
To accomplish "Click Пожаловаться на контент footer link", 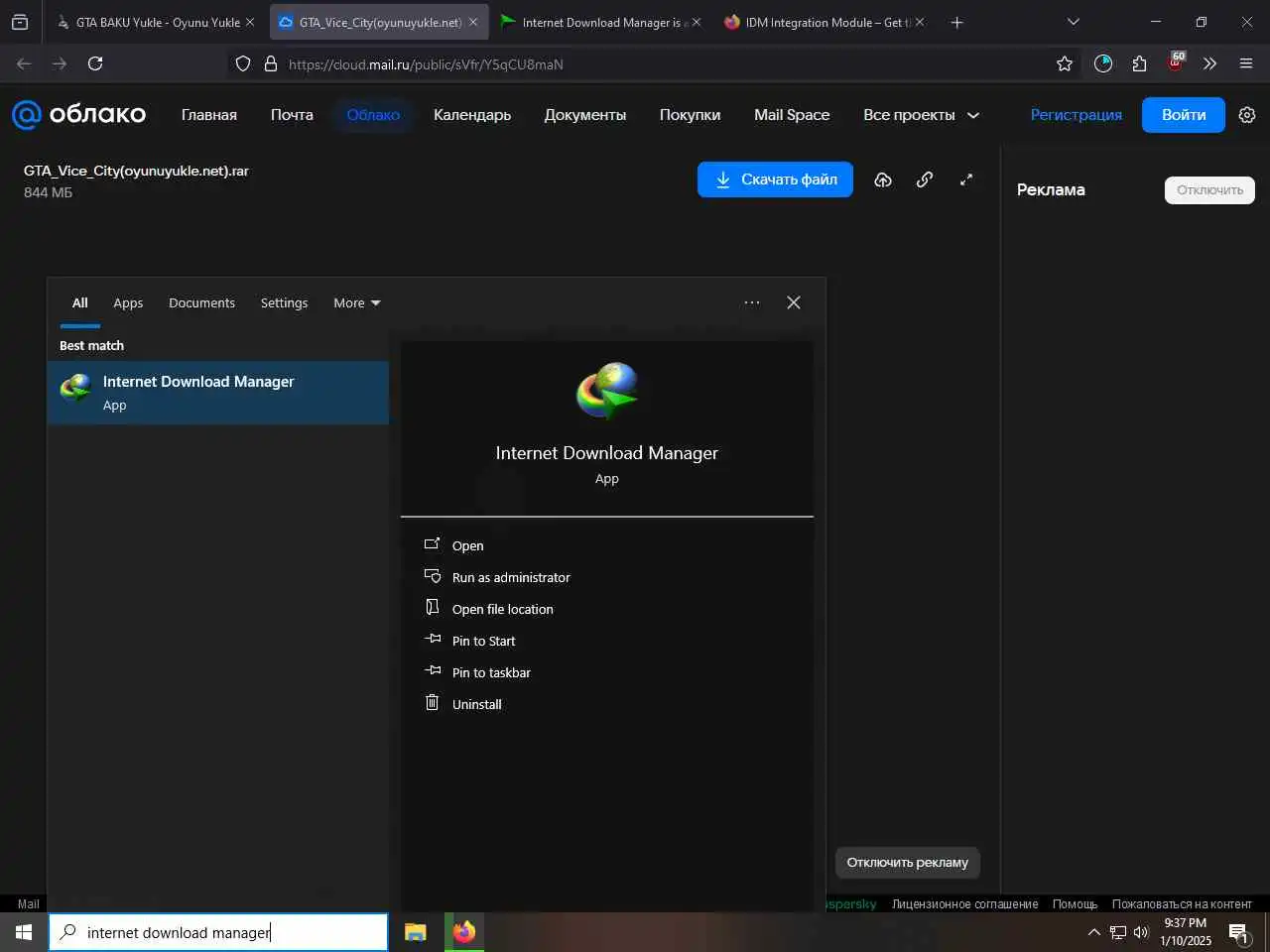I will point(1182,903).
